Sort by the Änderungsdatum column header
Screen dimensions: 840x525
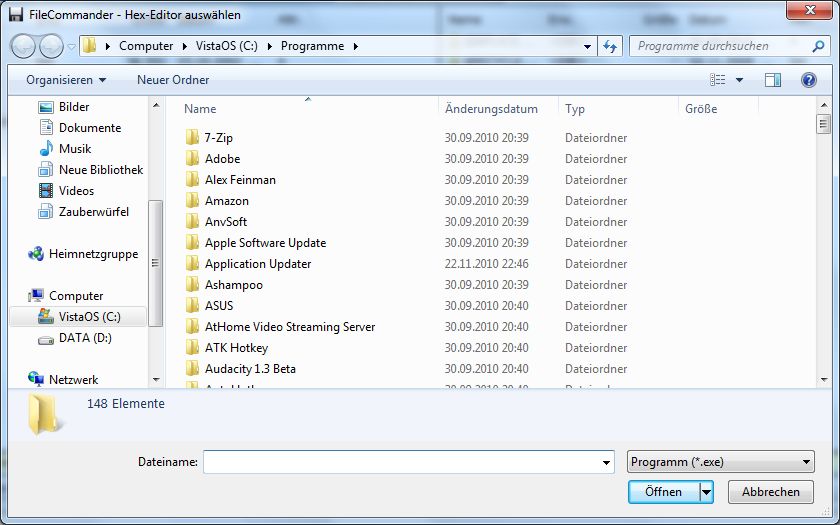tap(491, 109)
